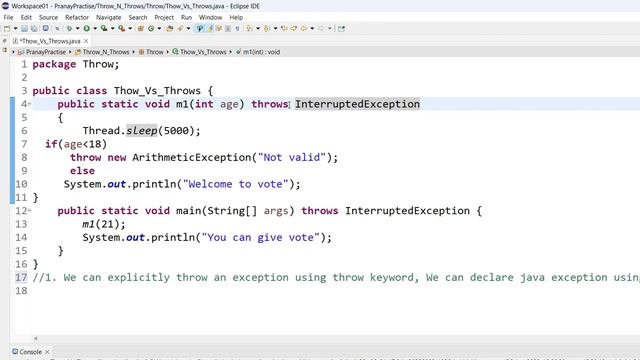Click the Debug bug icon

coord(70,29)
